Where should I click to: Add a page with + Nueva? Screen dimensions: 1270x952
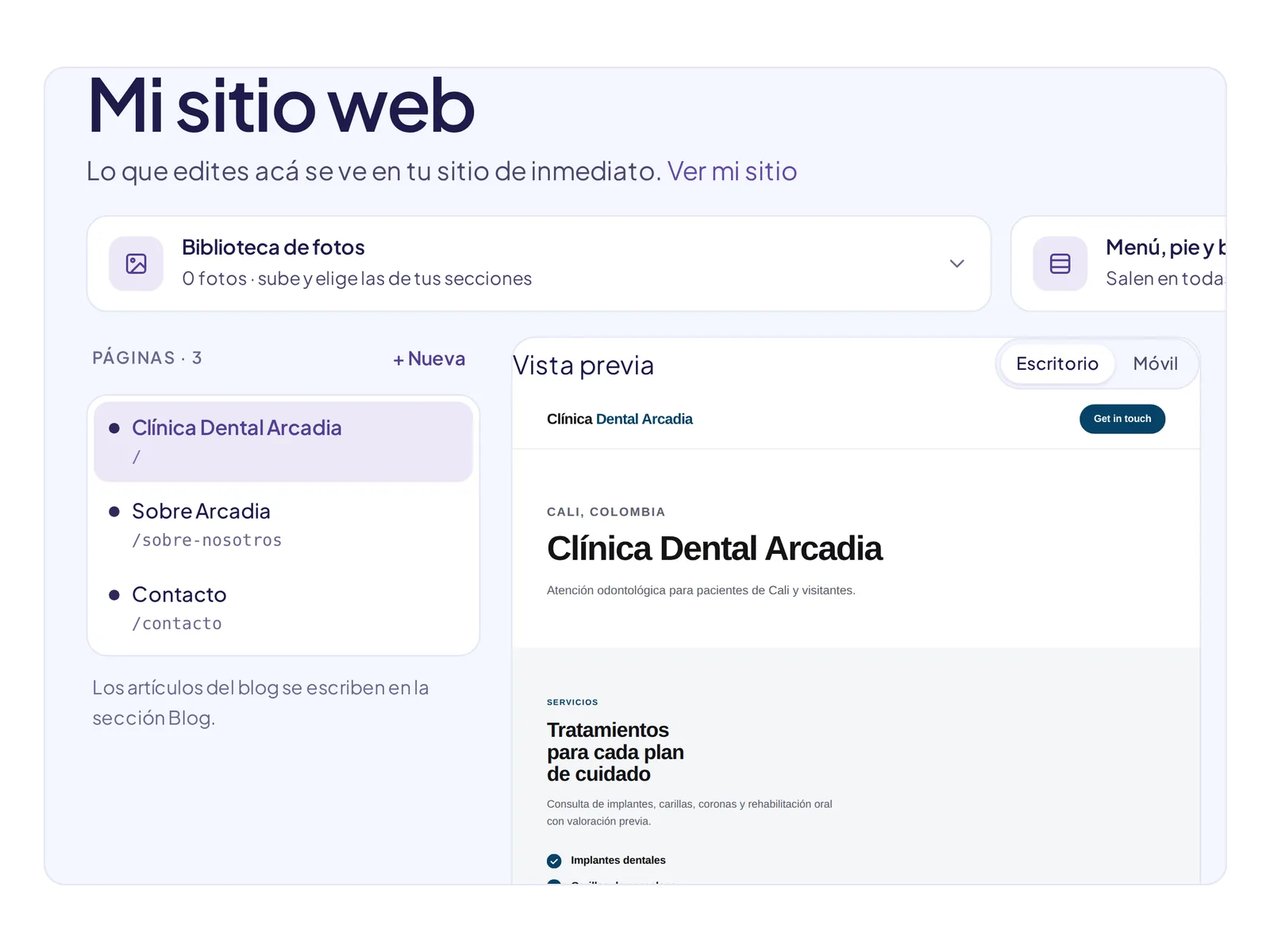click(x=429, y=359)
